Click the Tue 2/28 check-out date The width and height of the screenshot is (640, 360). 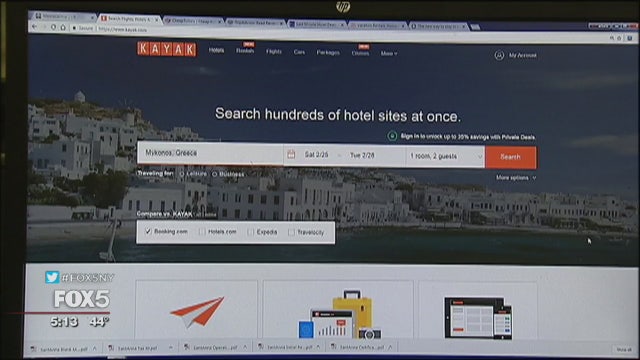pyautogui.click(x=362, y=156)
